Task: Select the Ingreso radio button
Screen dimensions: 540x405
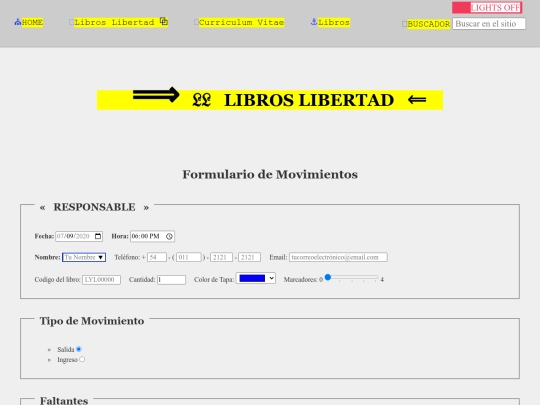Action: tap(82, 359)
